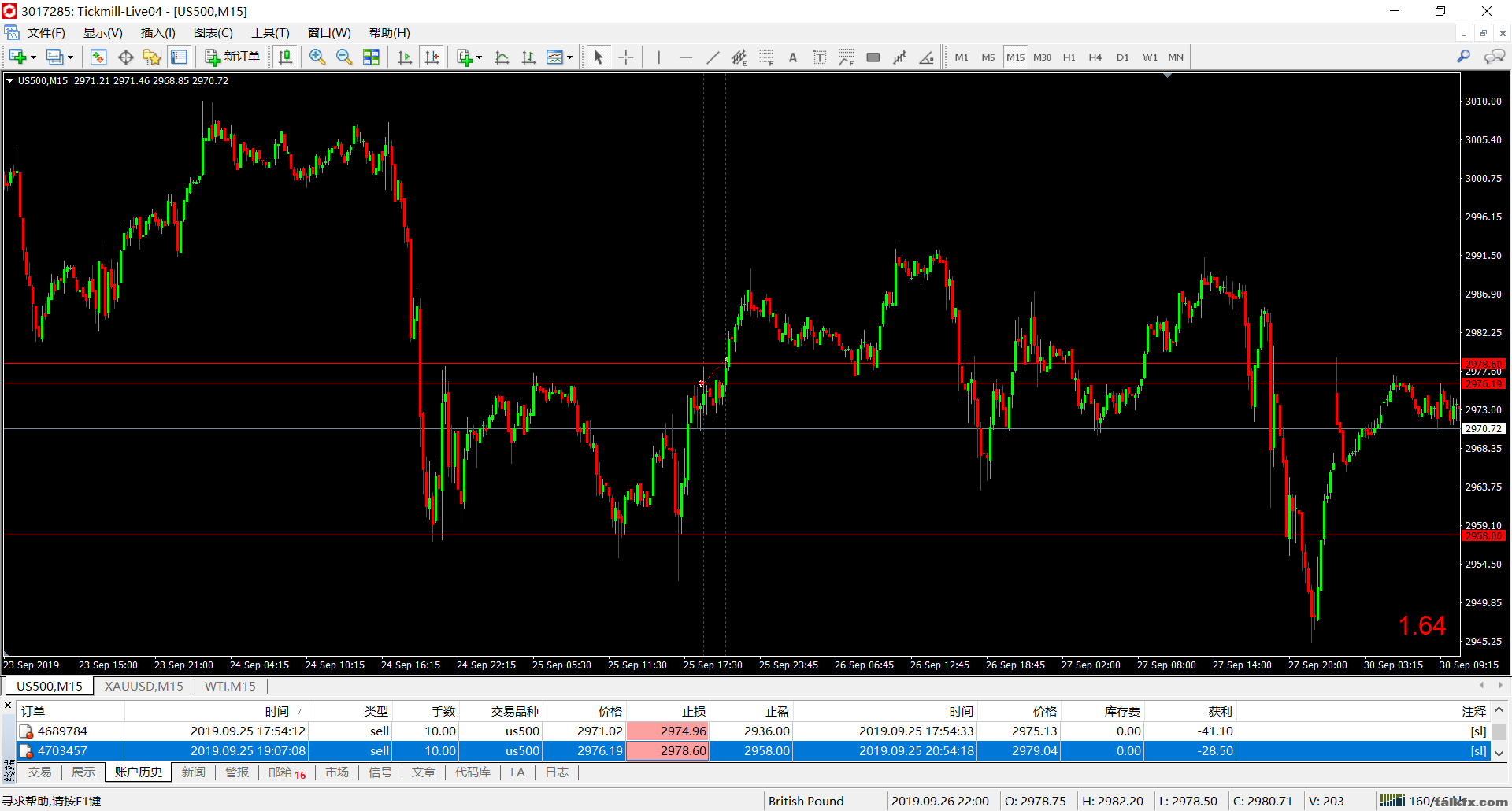Open the 图表(C) menu
This screenshot has width=1512, height=811.
click(x=213, y=32)
